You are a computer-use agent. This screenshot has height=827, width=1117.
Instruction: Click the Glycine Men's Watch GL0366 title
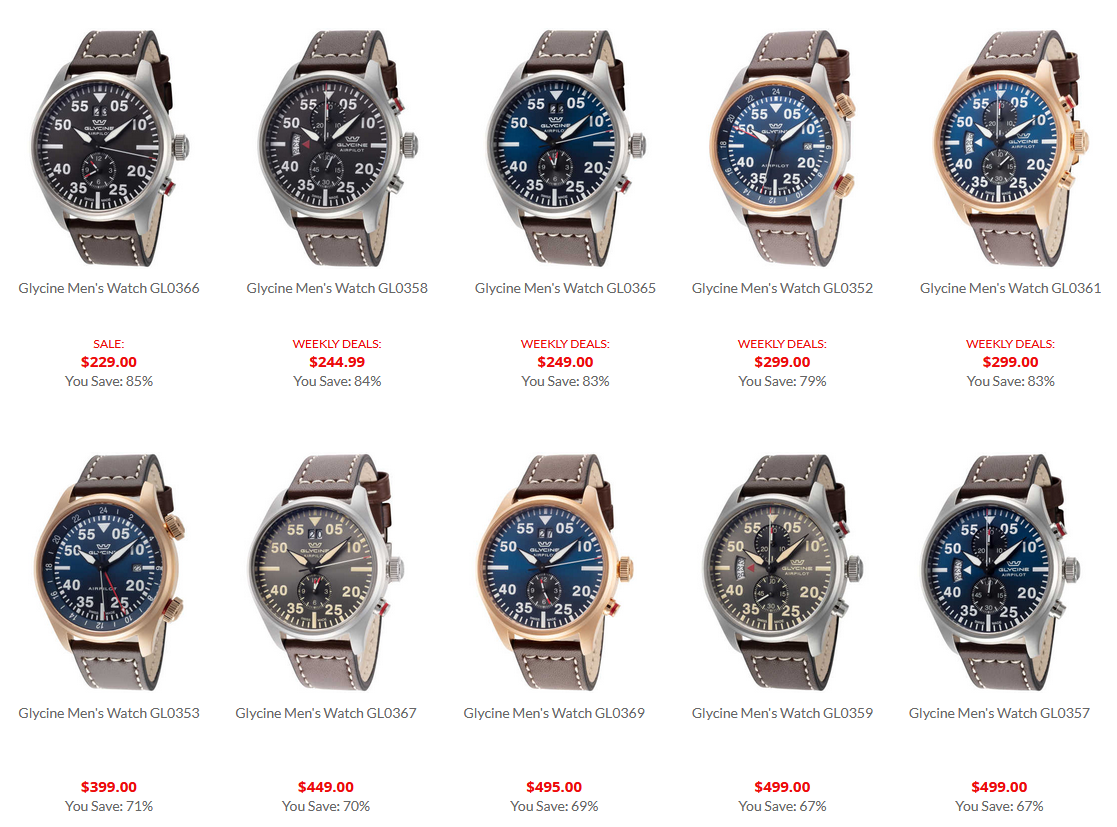pos(109,288)
